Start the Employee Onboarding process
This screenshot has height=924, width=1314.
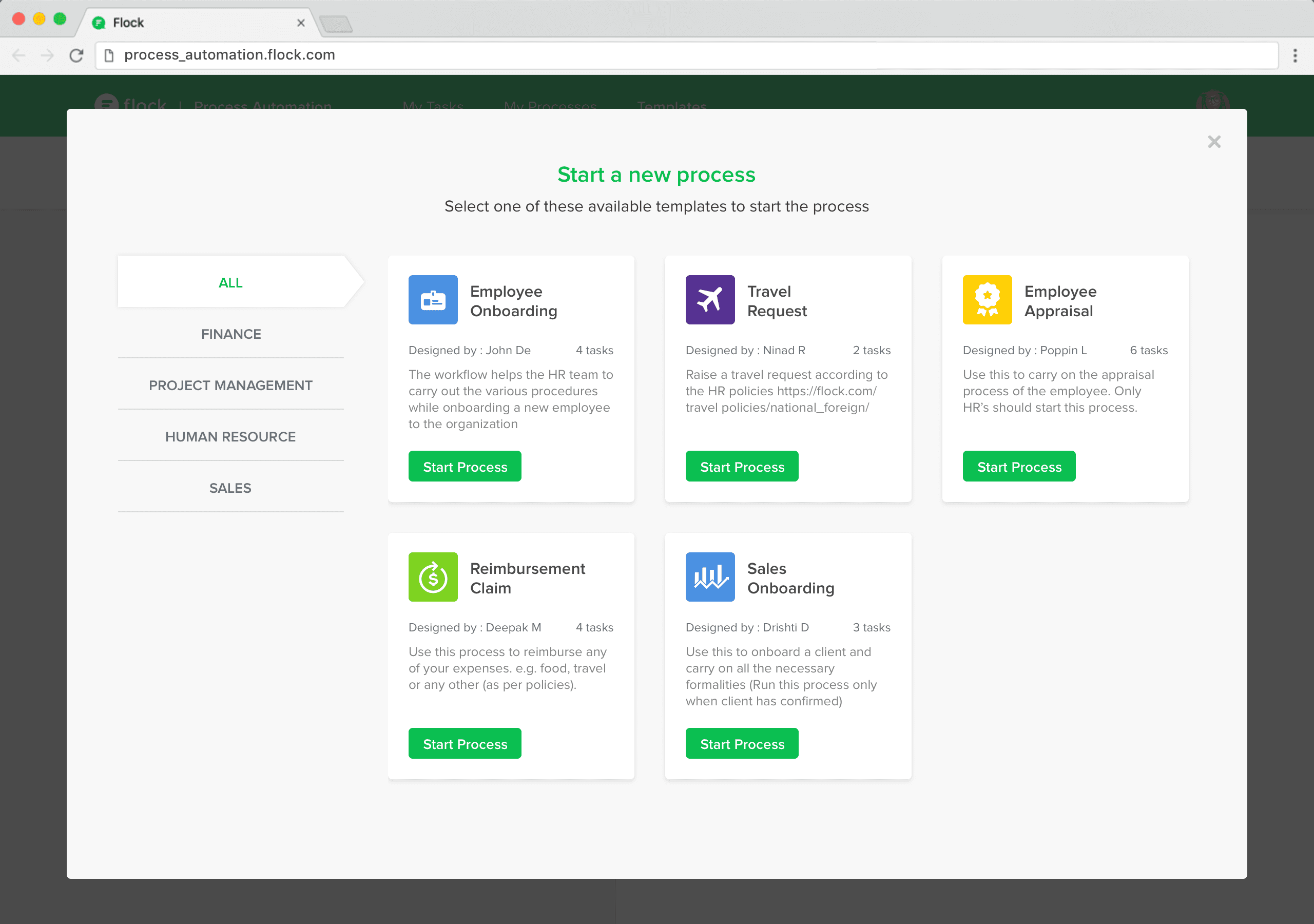pos(465,467)
